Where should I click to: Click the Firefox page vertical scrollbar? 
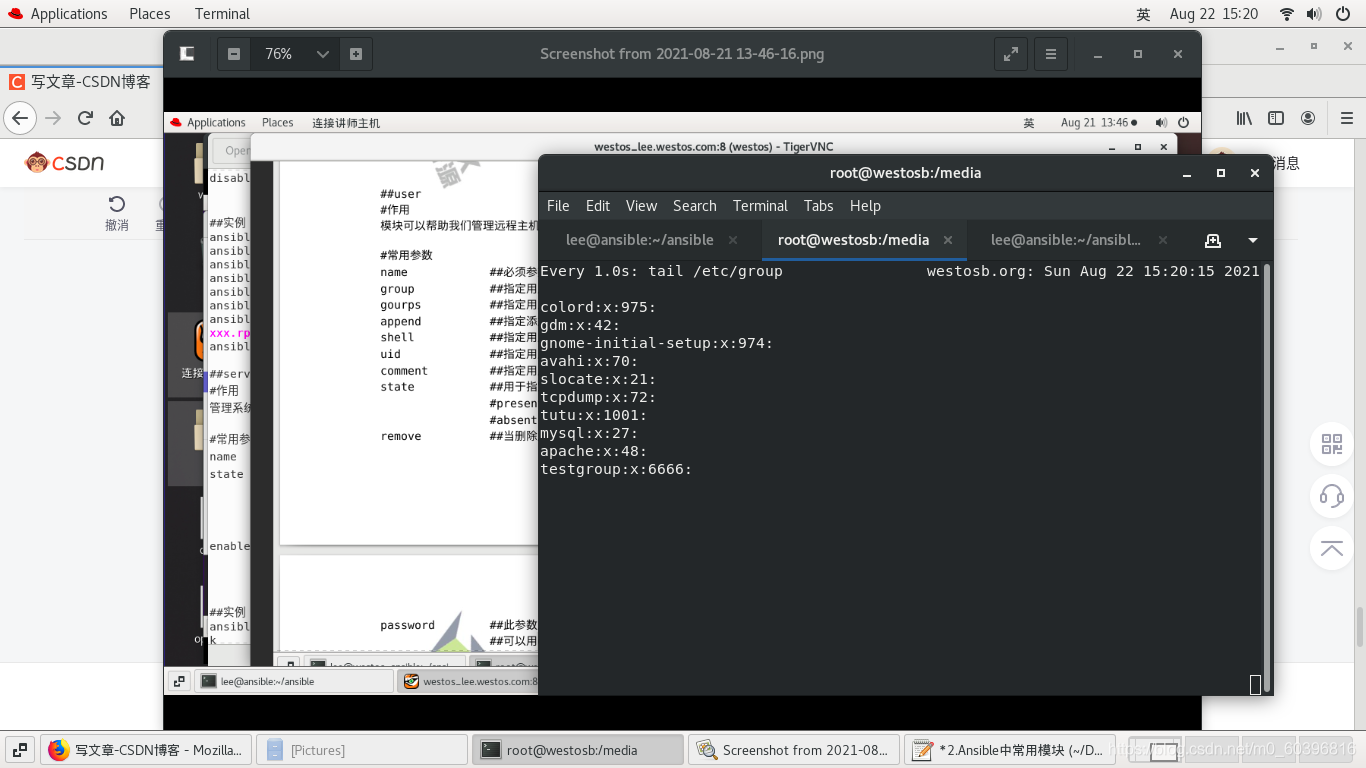coord(1360,625)
